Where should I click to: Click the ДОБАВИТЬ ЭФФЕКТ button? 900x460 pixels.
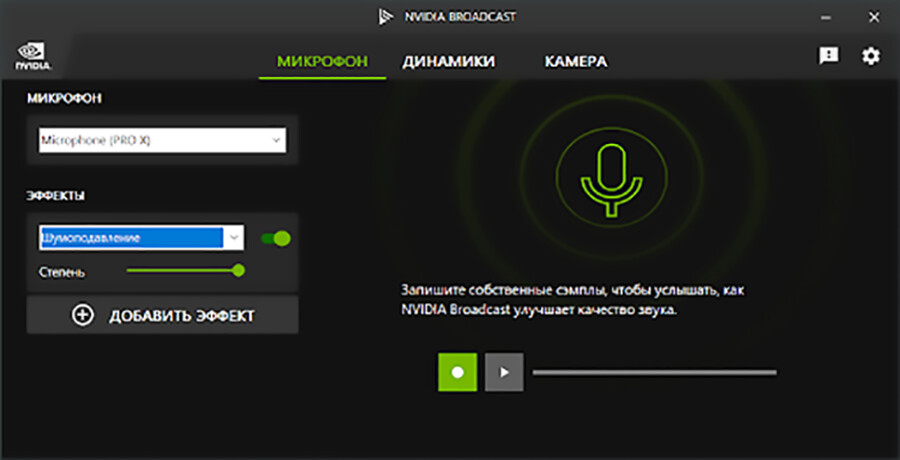point(162,315)
